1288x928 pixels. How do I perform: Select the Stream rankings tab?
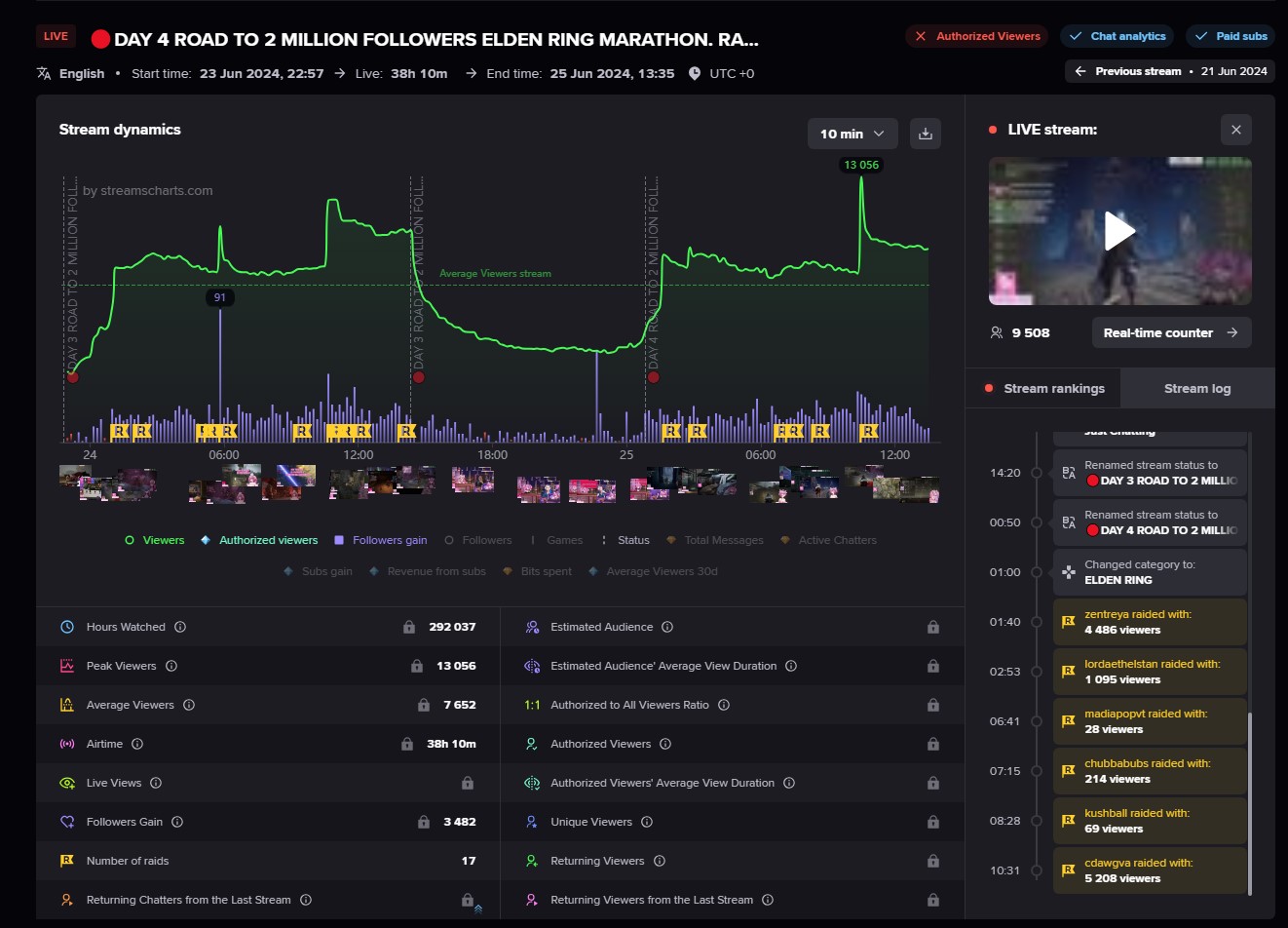click(1043, 388)
